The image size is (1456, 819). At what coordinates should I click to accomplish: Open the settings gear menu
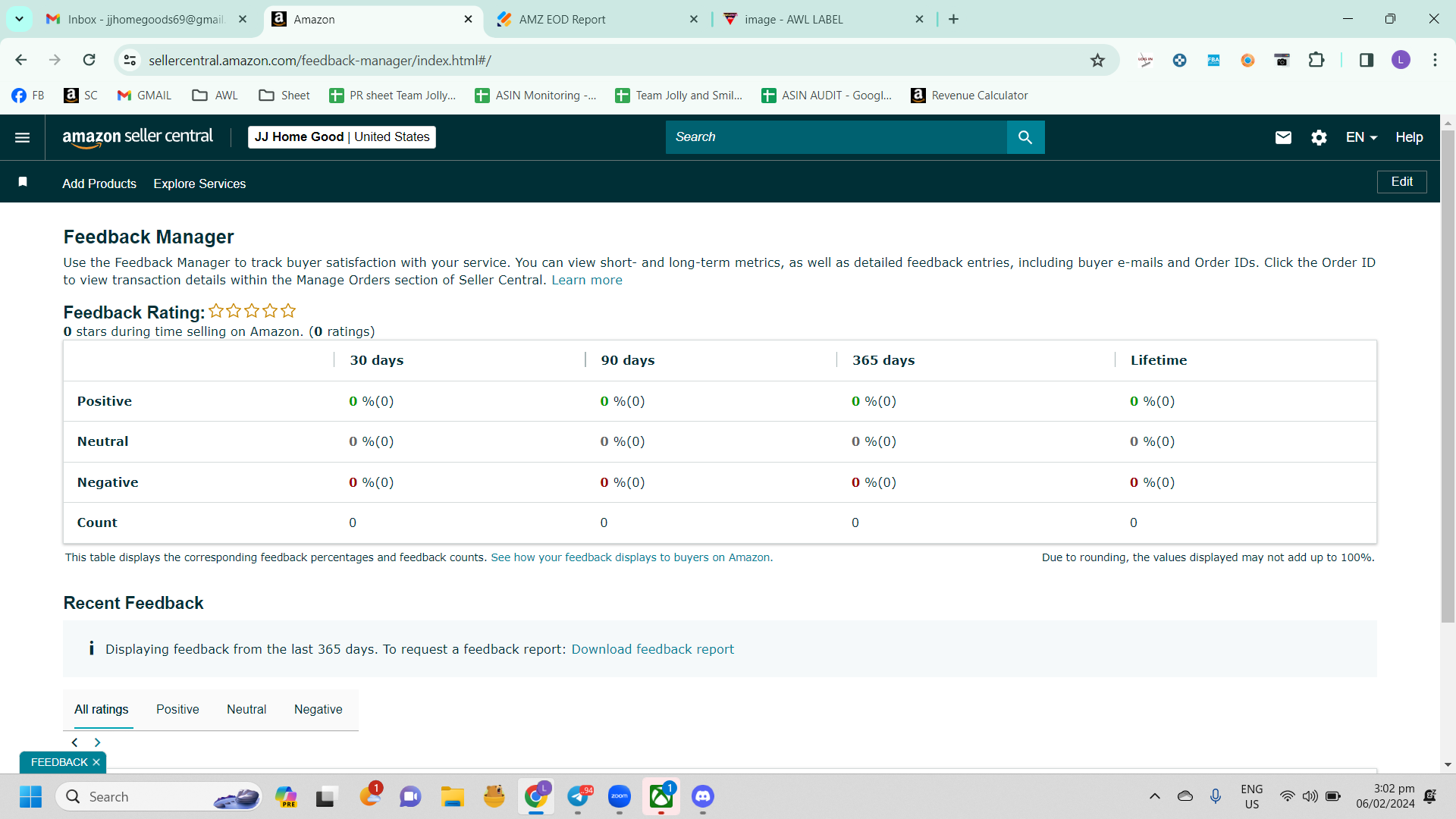click(x=1319, y=137)
